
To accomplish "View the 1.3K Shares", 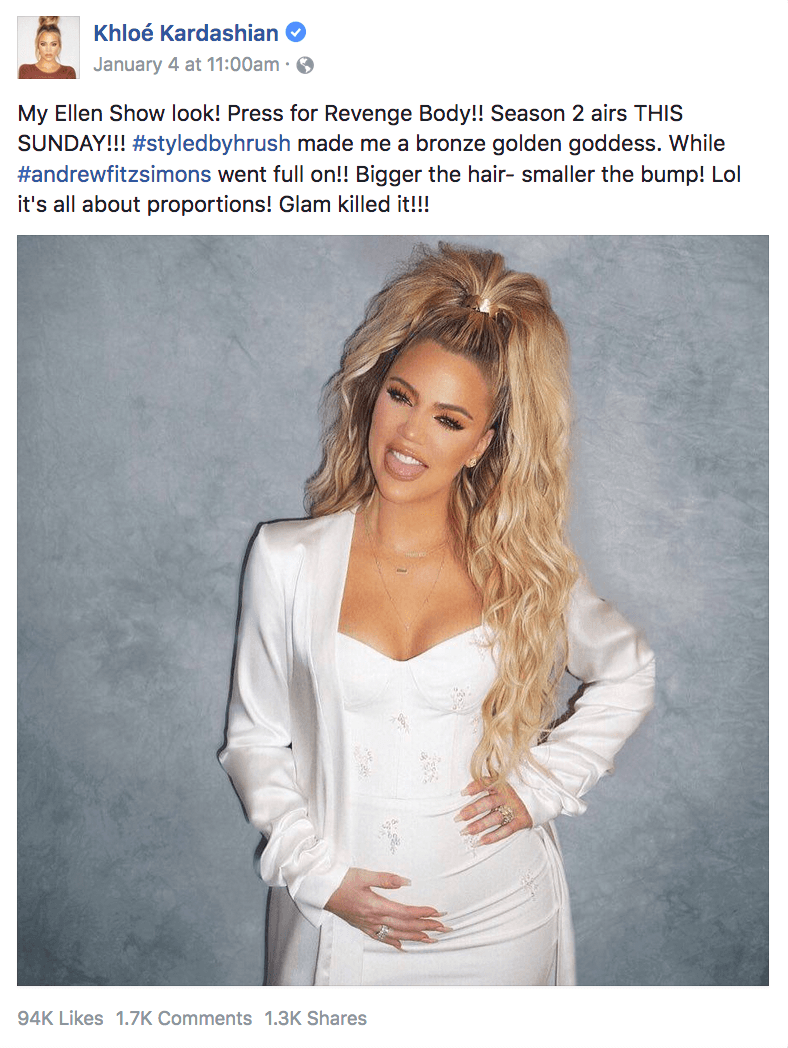I will [x=315, y=1018].
